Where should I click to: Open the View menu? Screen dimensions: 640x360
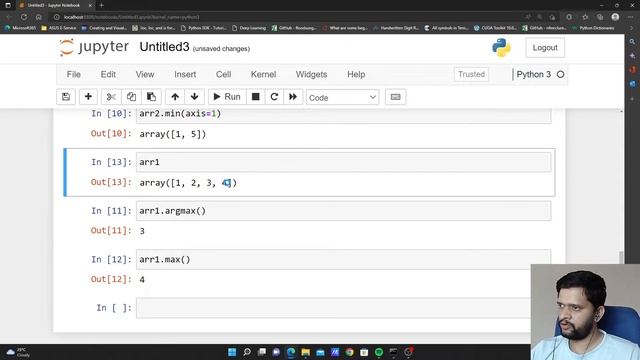click(145, 74)
